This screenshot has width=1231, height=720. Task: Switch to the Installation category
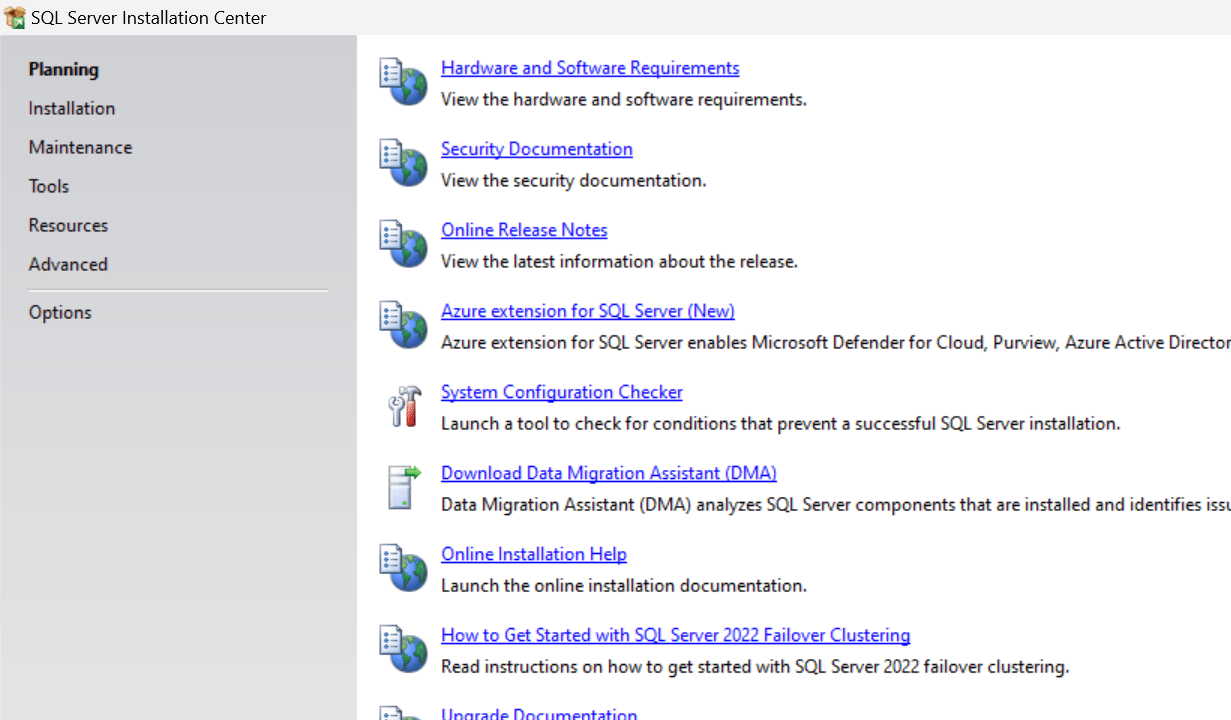coord(72,108)
